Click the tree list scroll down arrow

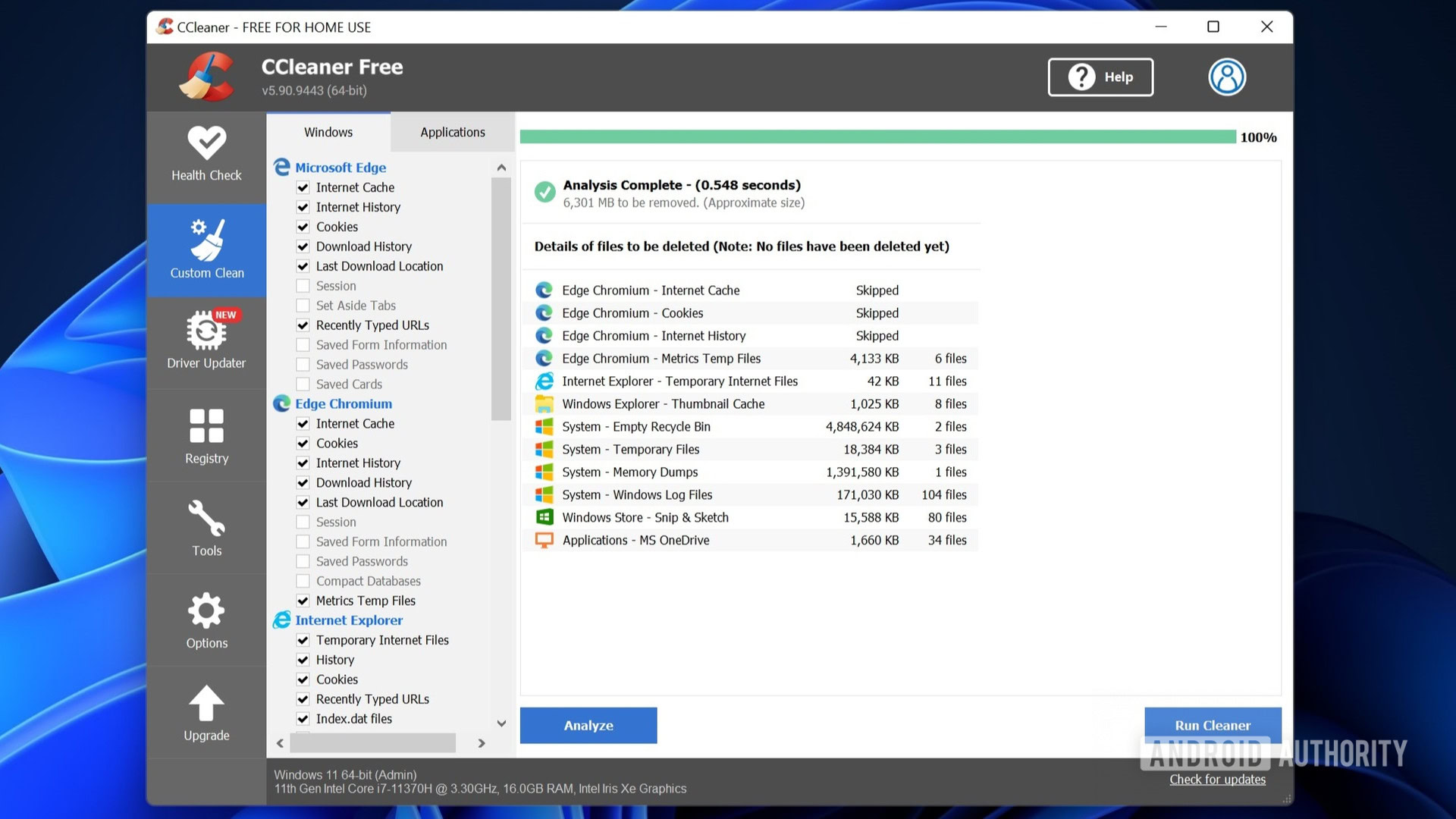coord(501,723)
